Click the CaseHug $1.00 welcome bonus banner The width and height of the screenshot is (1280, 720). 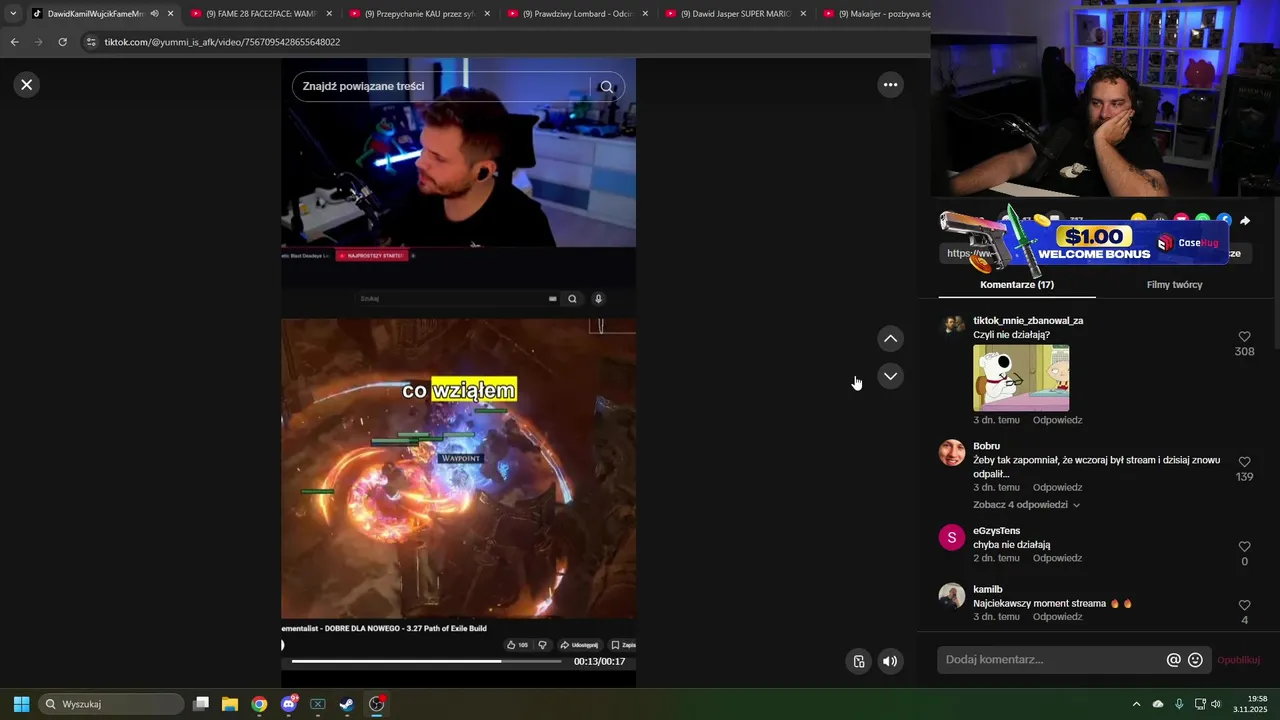click(x=1085, y=243)
